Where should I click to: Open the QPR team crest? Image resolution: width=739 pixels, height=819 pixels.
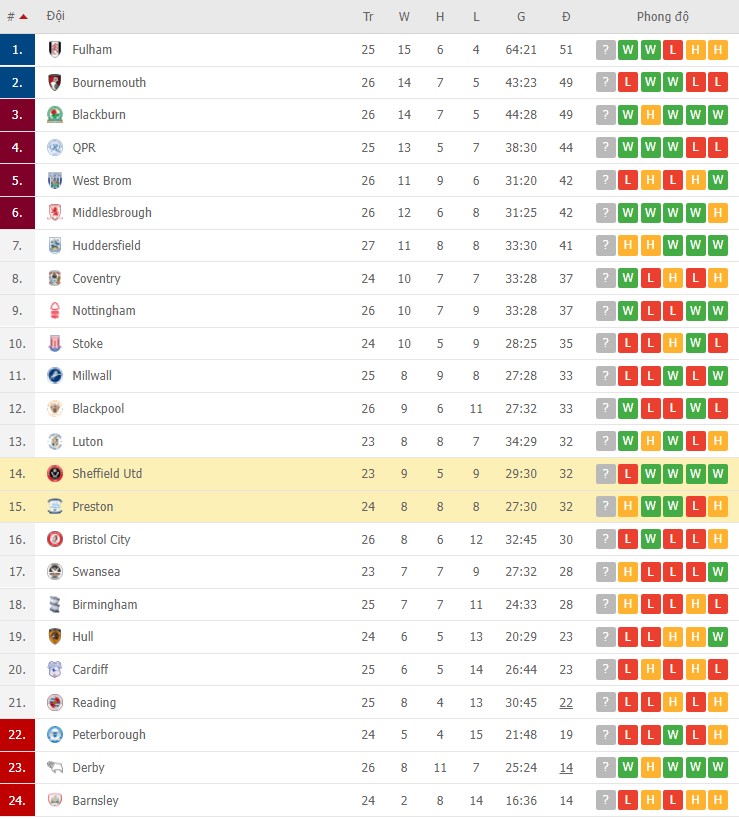pos(54,147)
